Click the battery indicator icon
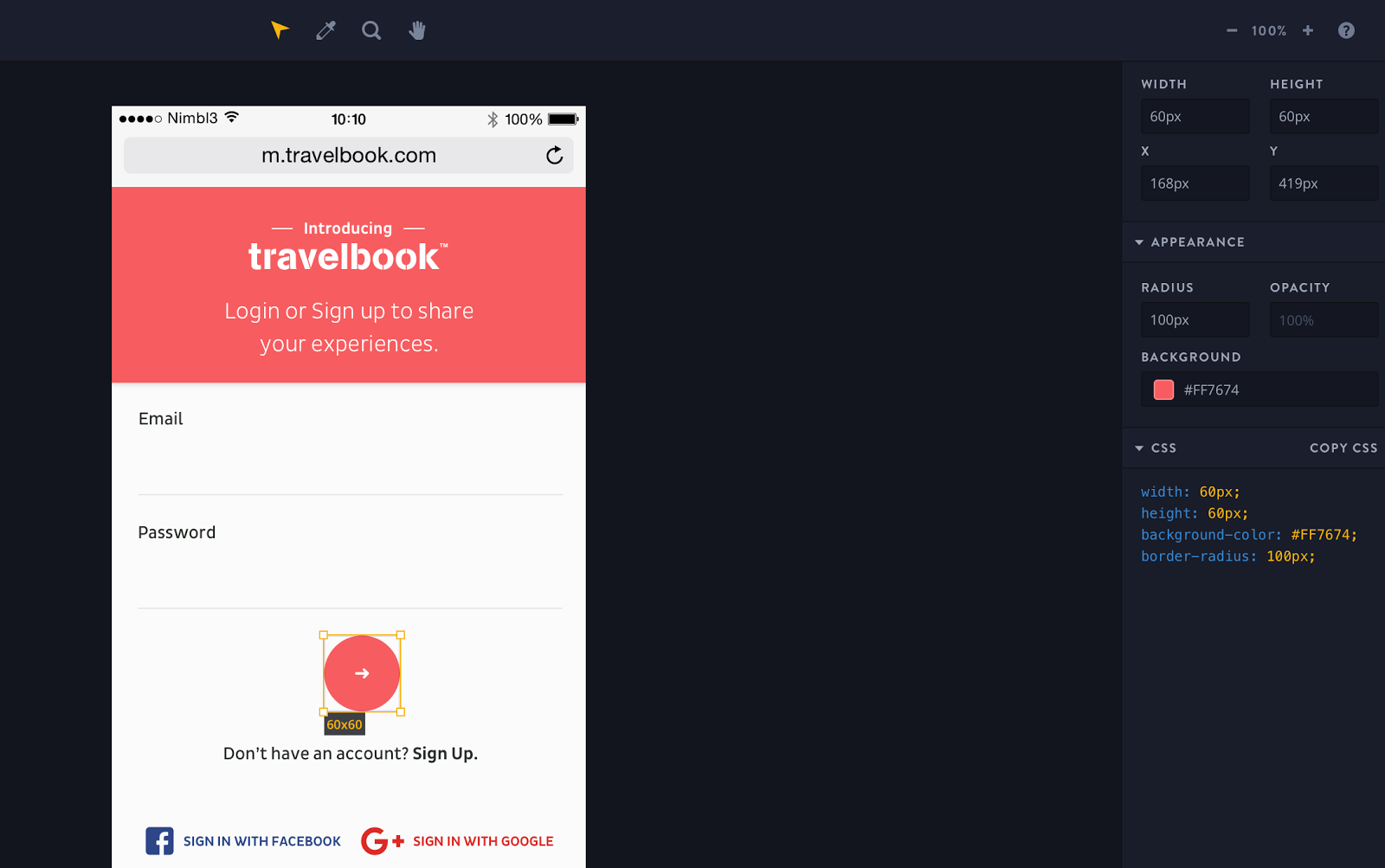The width and height of the screenshot is (1385, 868). point(563,119)
